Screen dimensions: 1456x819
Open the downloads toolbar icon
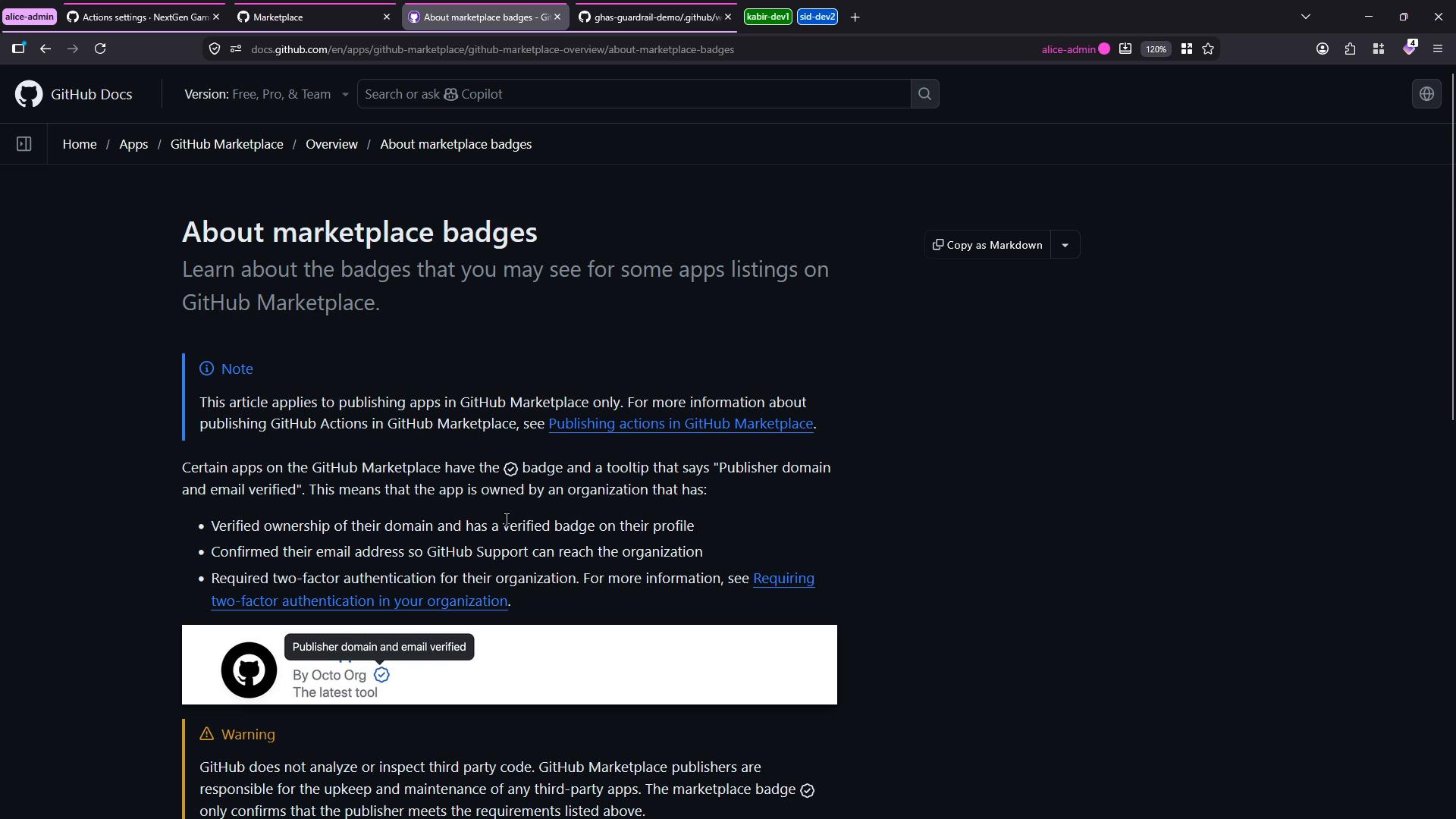pyautogui.click(x=1125, y=49)
